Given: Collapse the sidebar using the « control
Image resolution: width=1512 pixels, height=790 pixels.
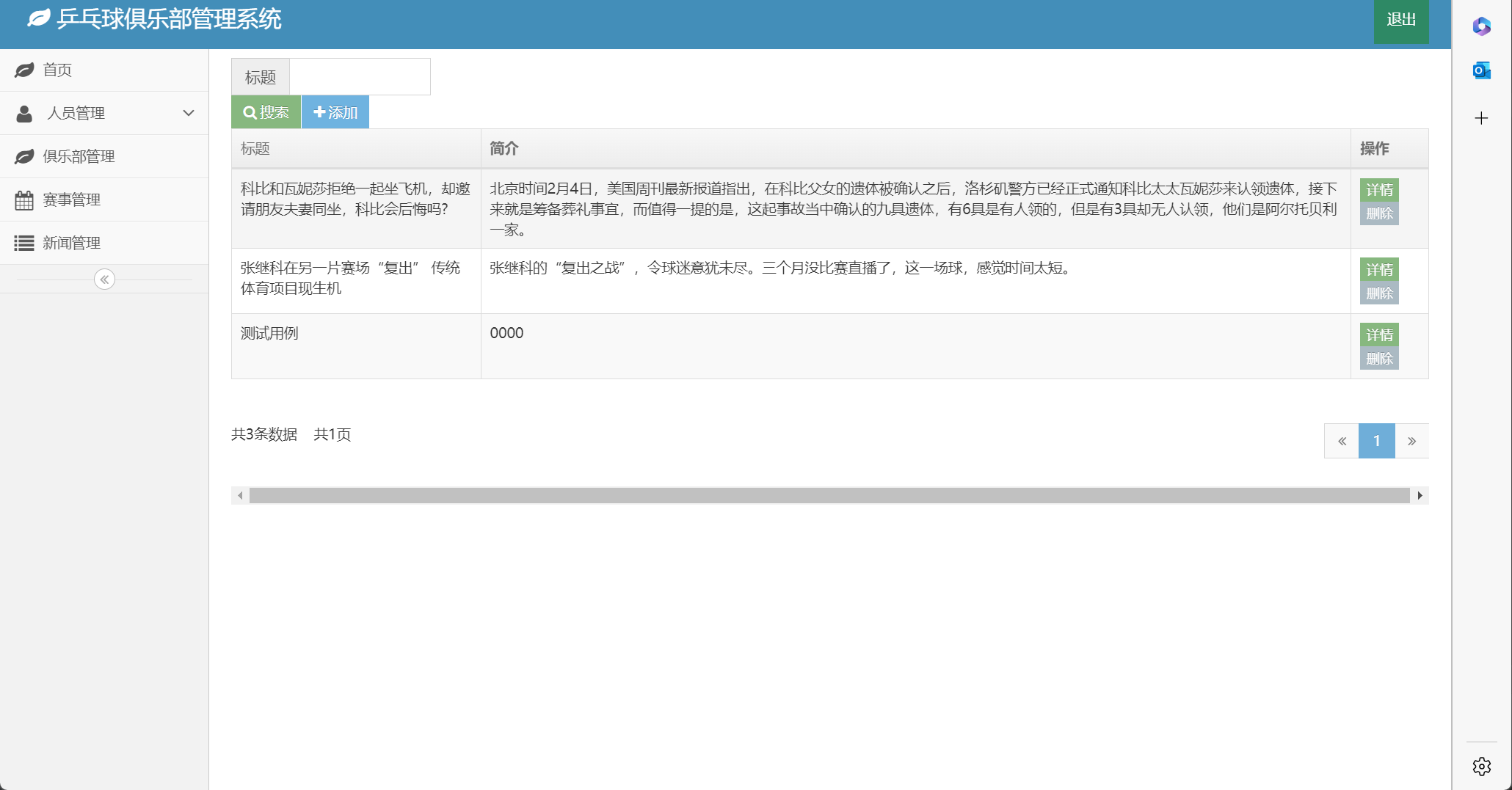Looking at the screenshot, I should (x=104, y=279).
